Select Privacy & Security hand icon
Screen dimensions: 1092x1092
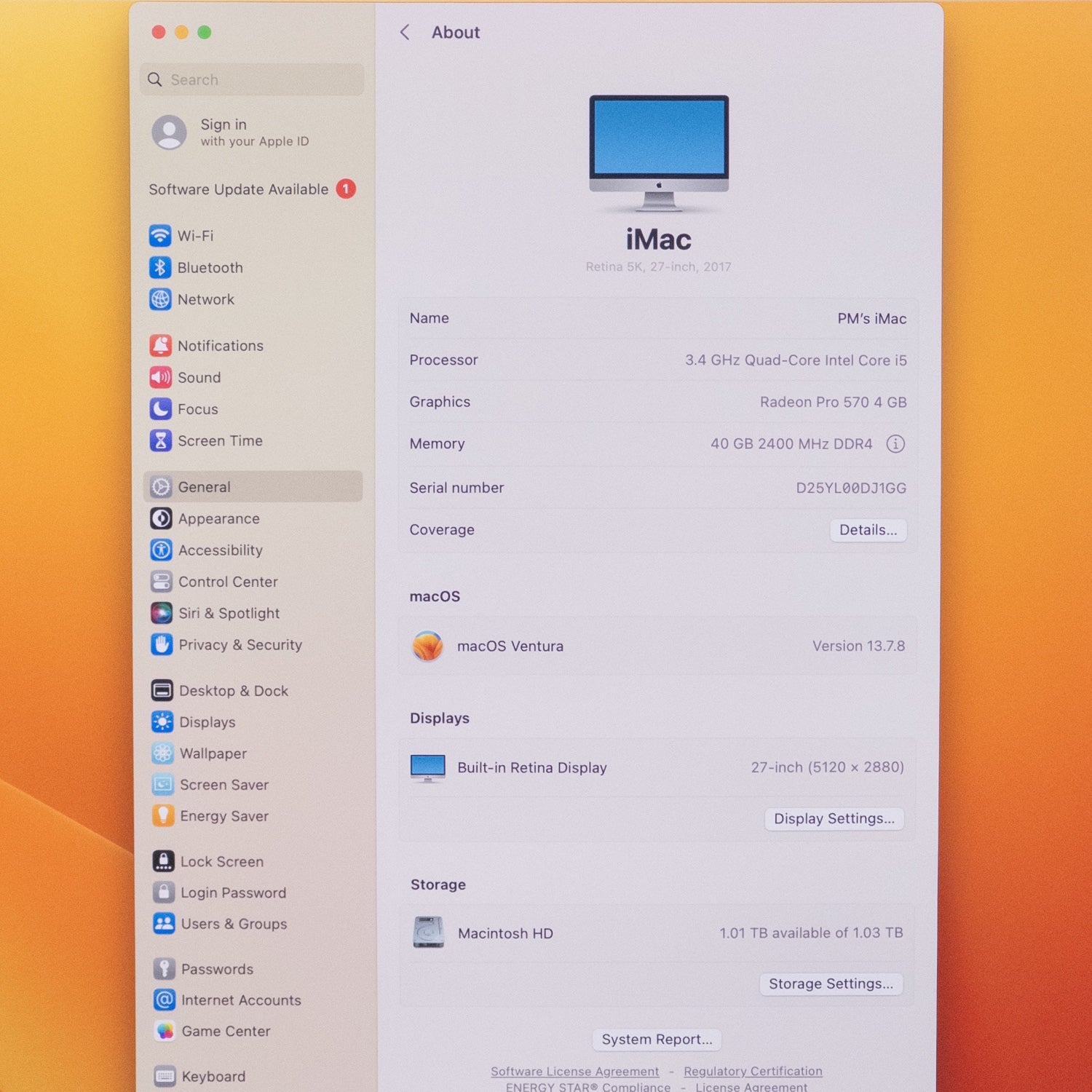pyautogui.click(x=162, y=645)
